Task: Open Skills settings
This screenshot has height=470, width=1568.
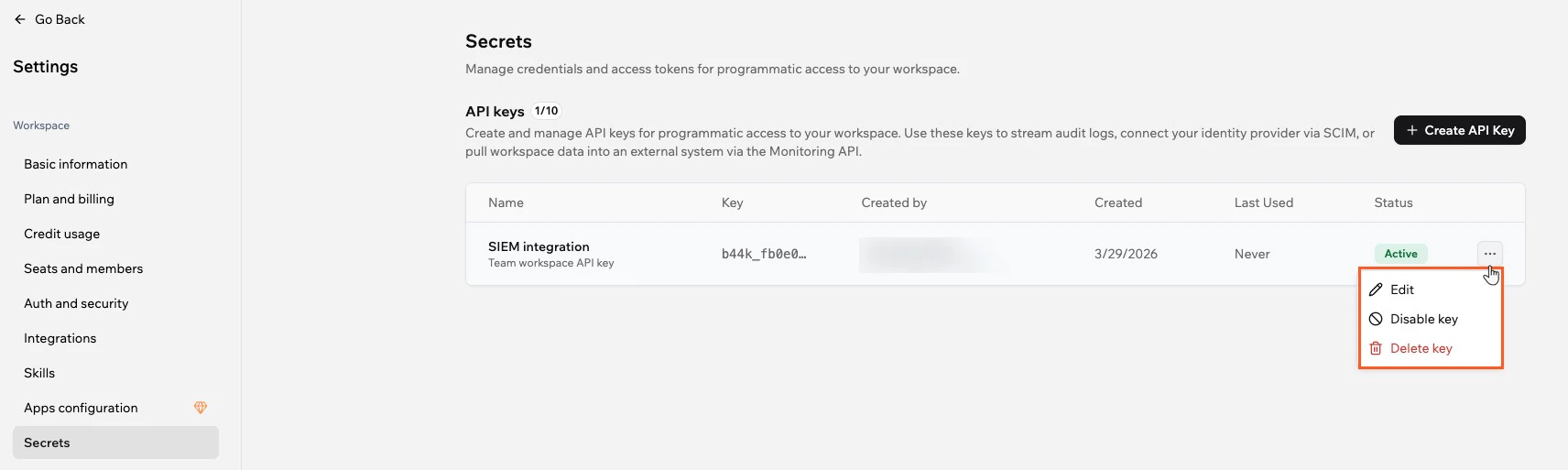Action: coord(115,373)
